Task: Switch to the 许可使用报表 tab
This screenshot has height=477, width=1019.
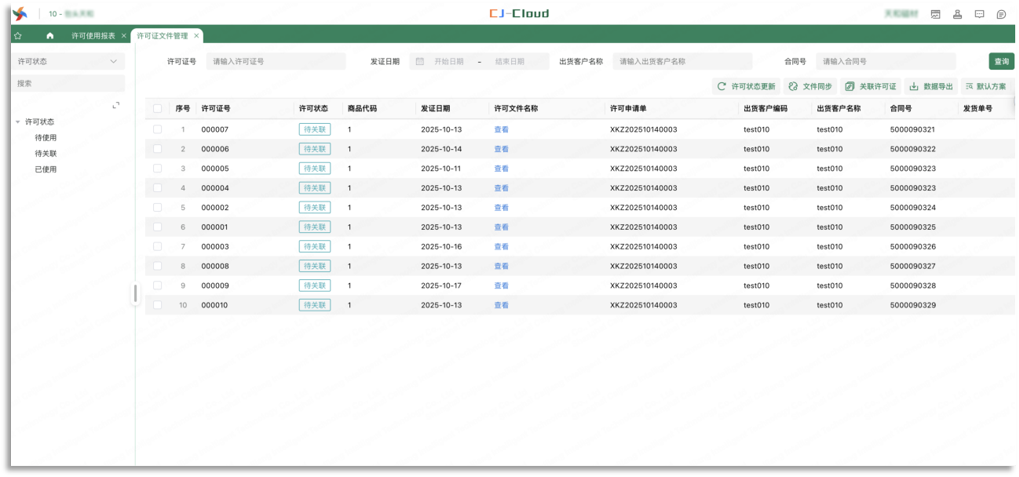Action: (x=92, y=36)
